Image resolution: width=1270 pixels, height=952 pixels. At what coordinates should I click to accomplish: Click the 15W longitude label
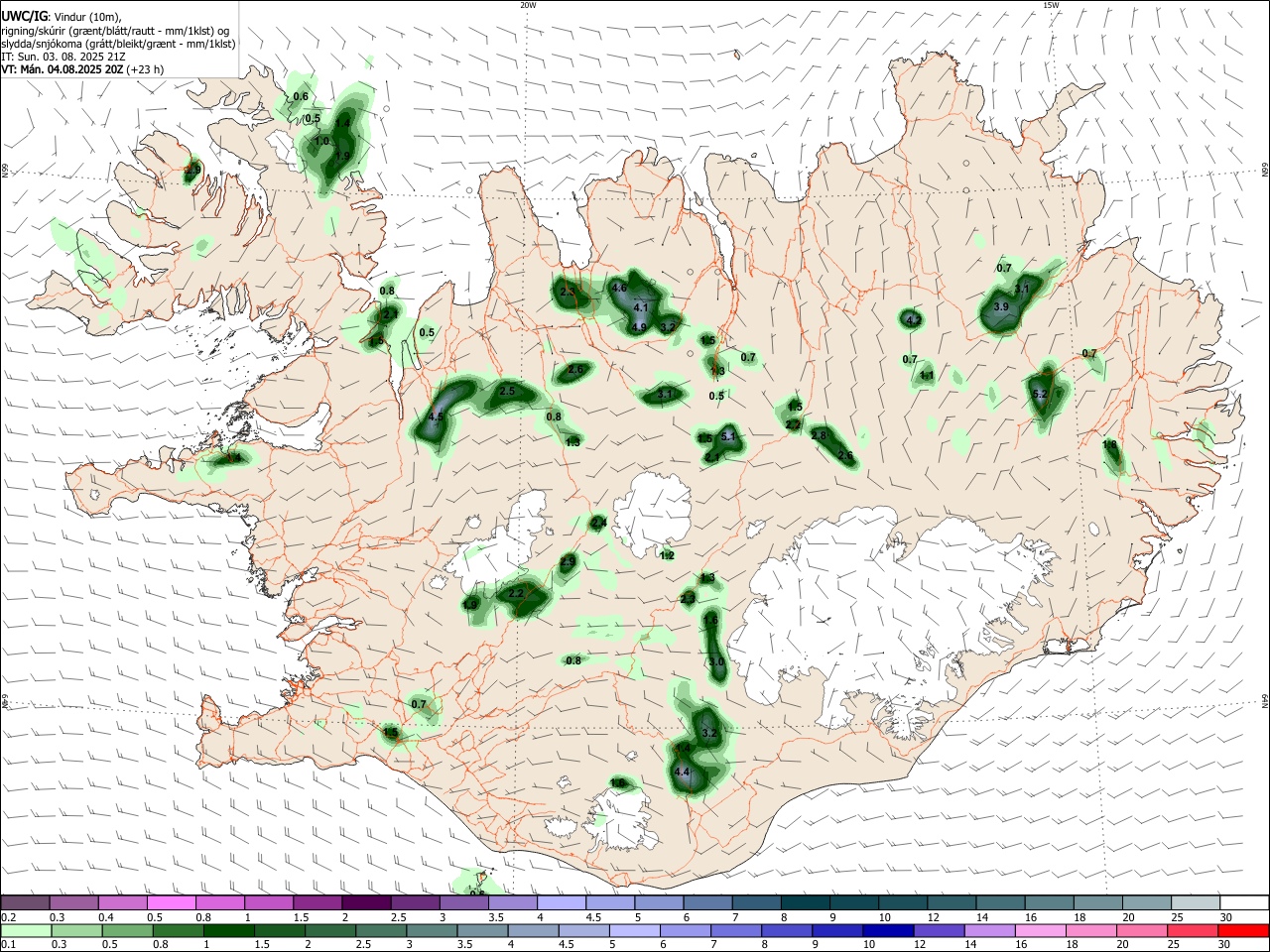(x=1051, y=5)
